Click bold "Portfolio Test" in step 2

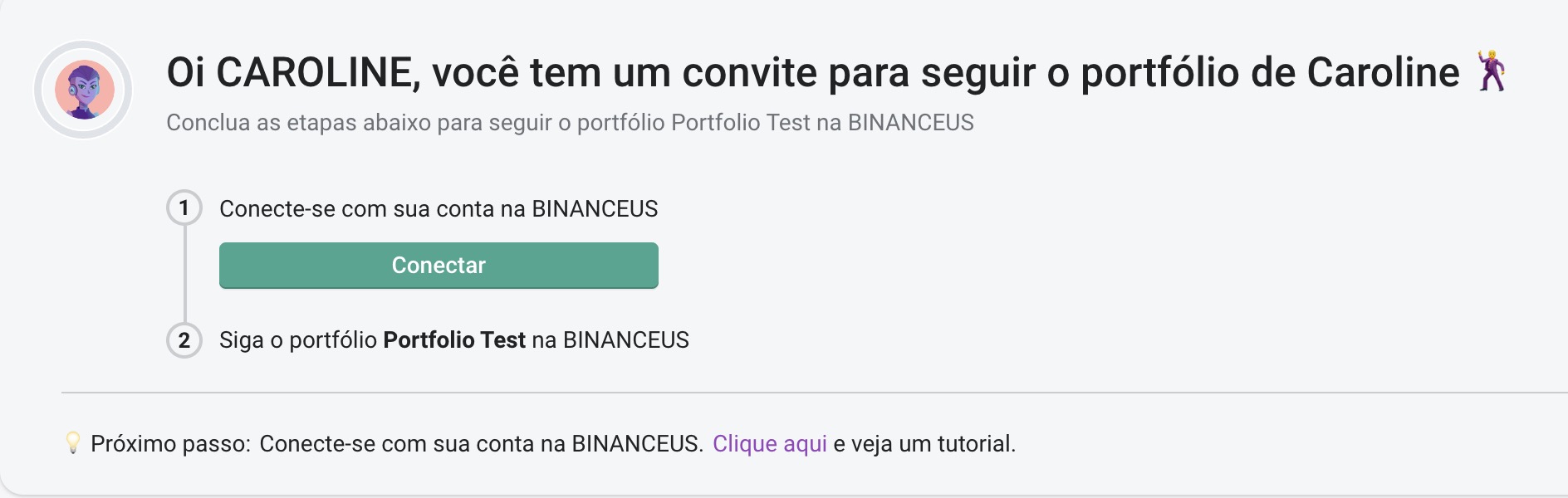coord(454,340)
